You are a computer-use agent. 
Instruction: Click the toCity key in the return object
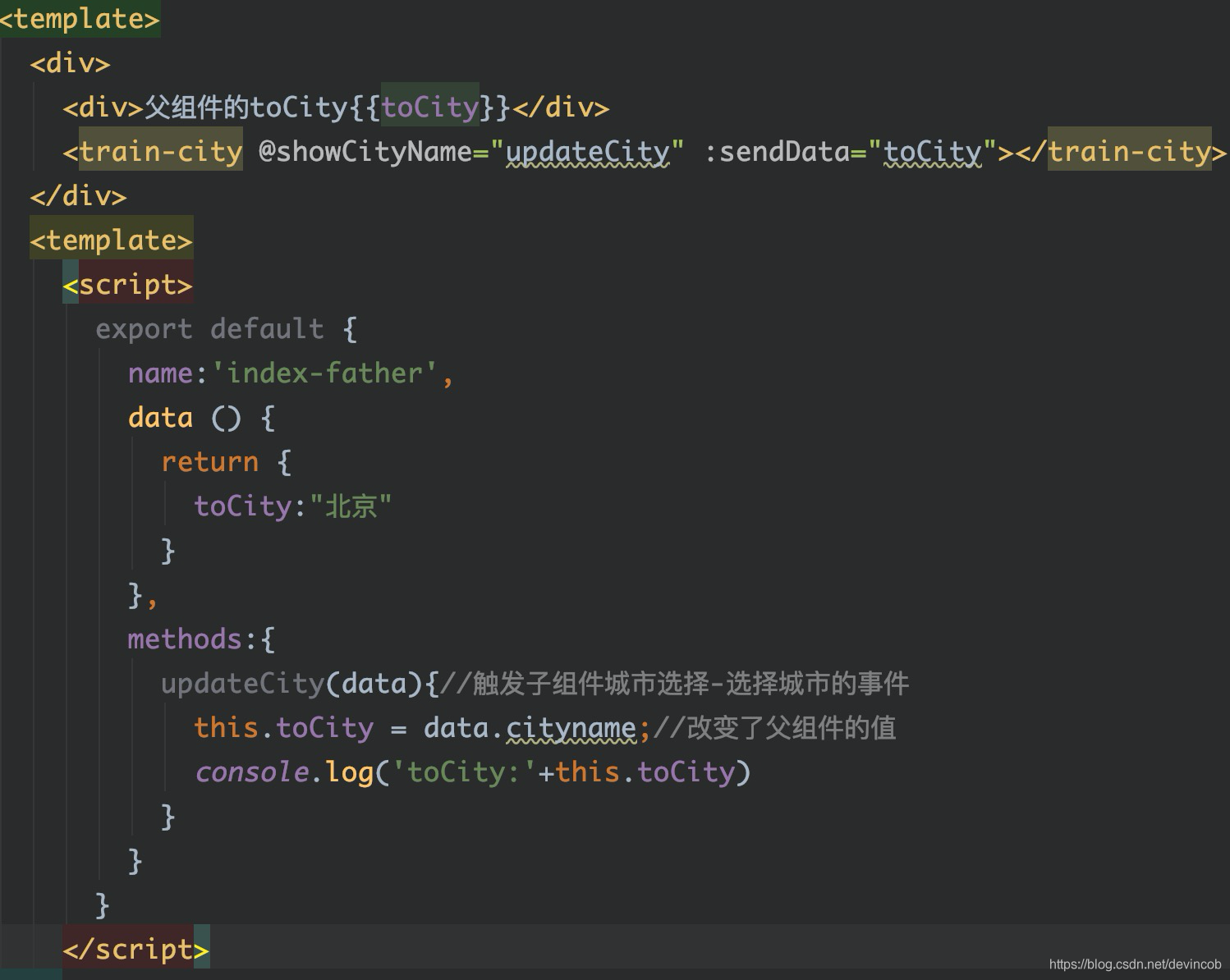click(x=243, y=506)
